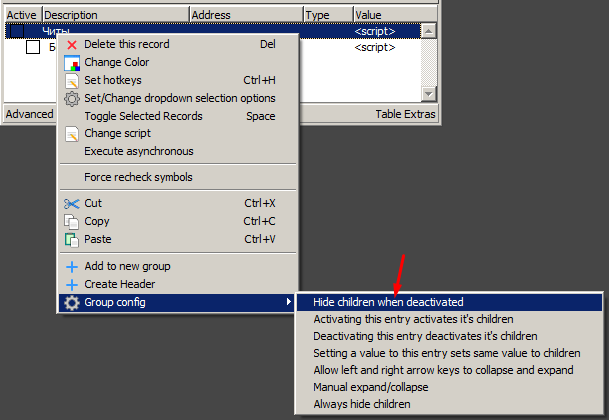Screen dimensions: 609x420
Task: Open Table Extras
Action: click(x=405, y=114)
